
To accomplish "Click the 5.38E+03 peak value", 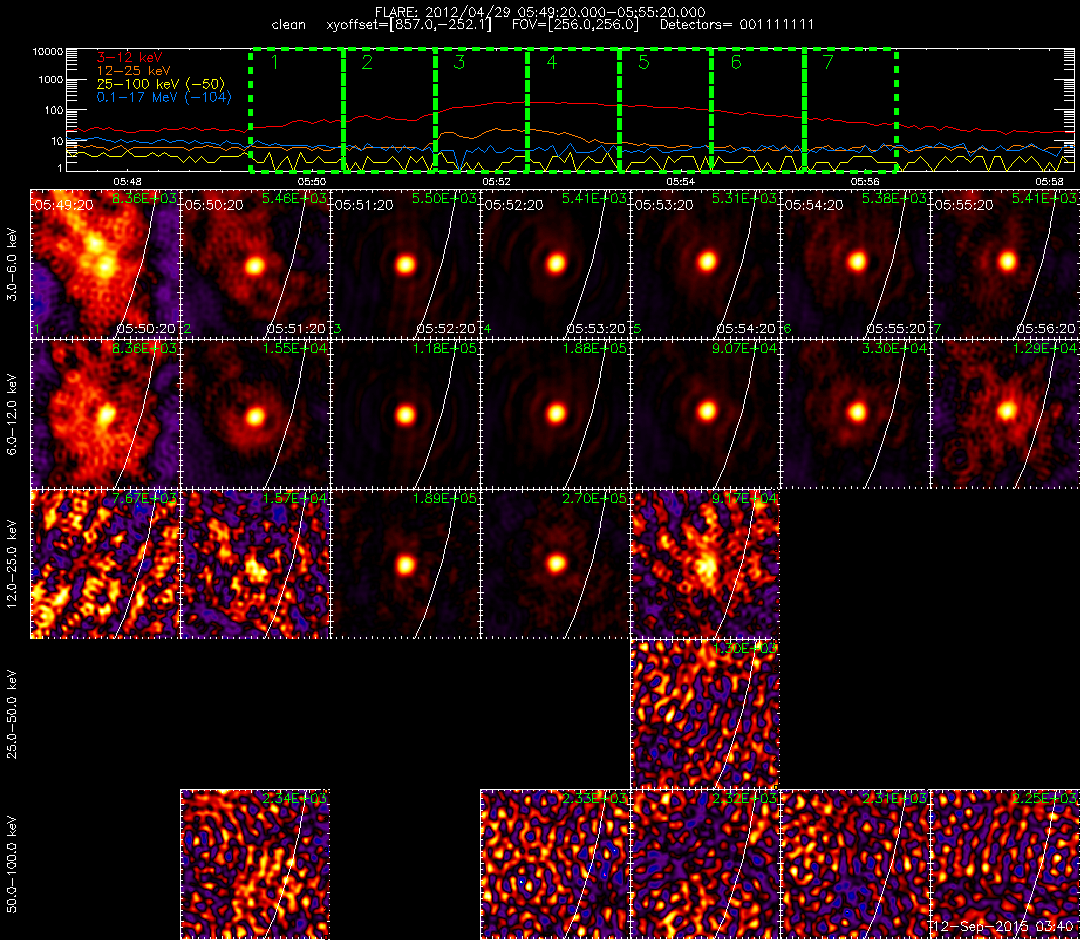I will click(x=894, y=198).
